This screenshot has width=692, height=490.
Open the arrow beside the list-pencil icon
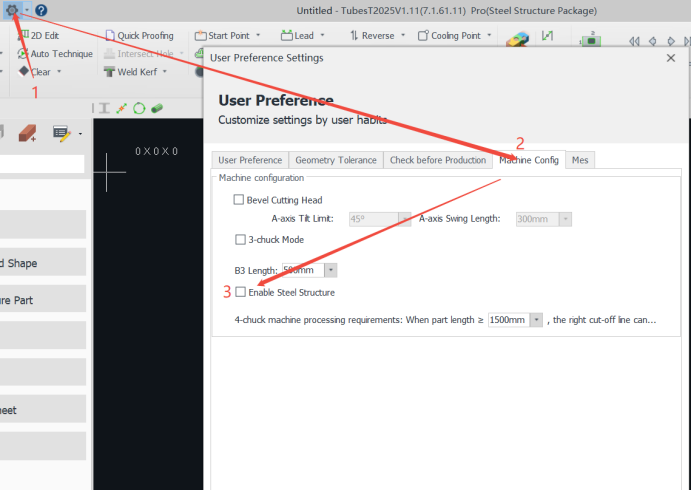point(80,133)
